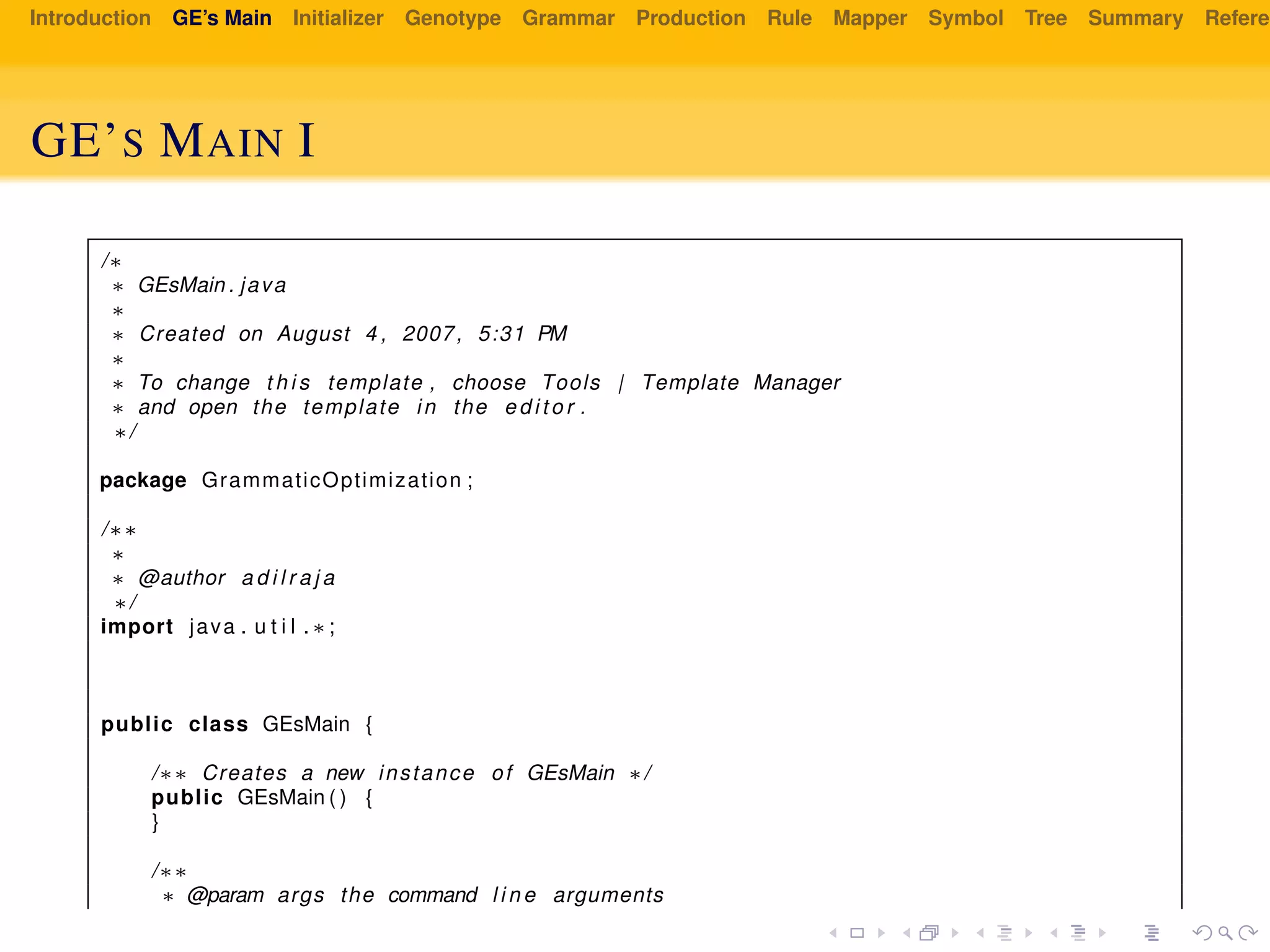Viewport: 1270px width, 952px height.
Task: Click the presentation outline icon
Action: pos(1152,933)
